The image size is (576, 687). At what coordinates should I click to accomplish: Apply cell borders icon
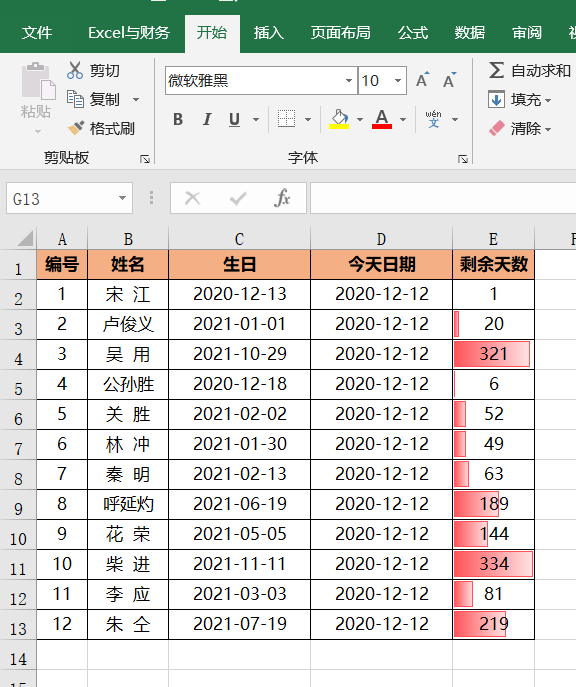(x=286, y=119)
